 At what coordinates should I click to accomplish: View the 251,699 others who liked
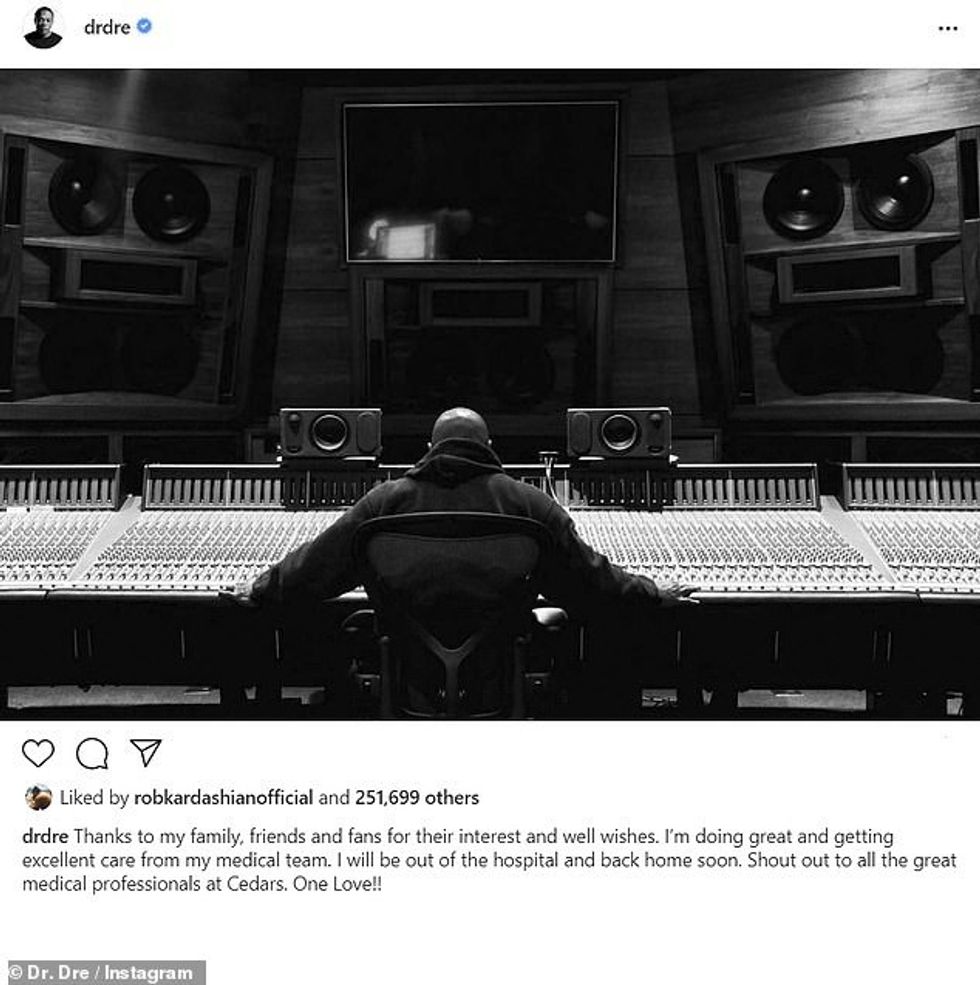417,798
